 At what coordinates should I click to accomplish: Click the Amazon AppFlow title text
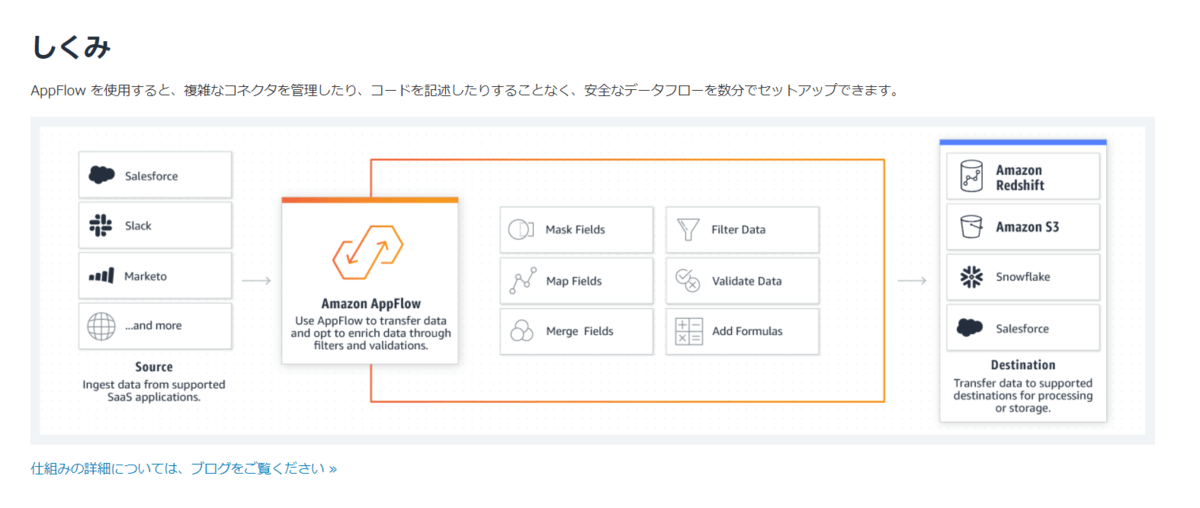click(x=371, y=303)
